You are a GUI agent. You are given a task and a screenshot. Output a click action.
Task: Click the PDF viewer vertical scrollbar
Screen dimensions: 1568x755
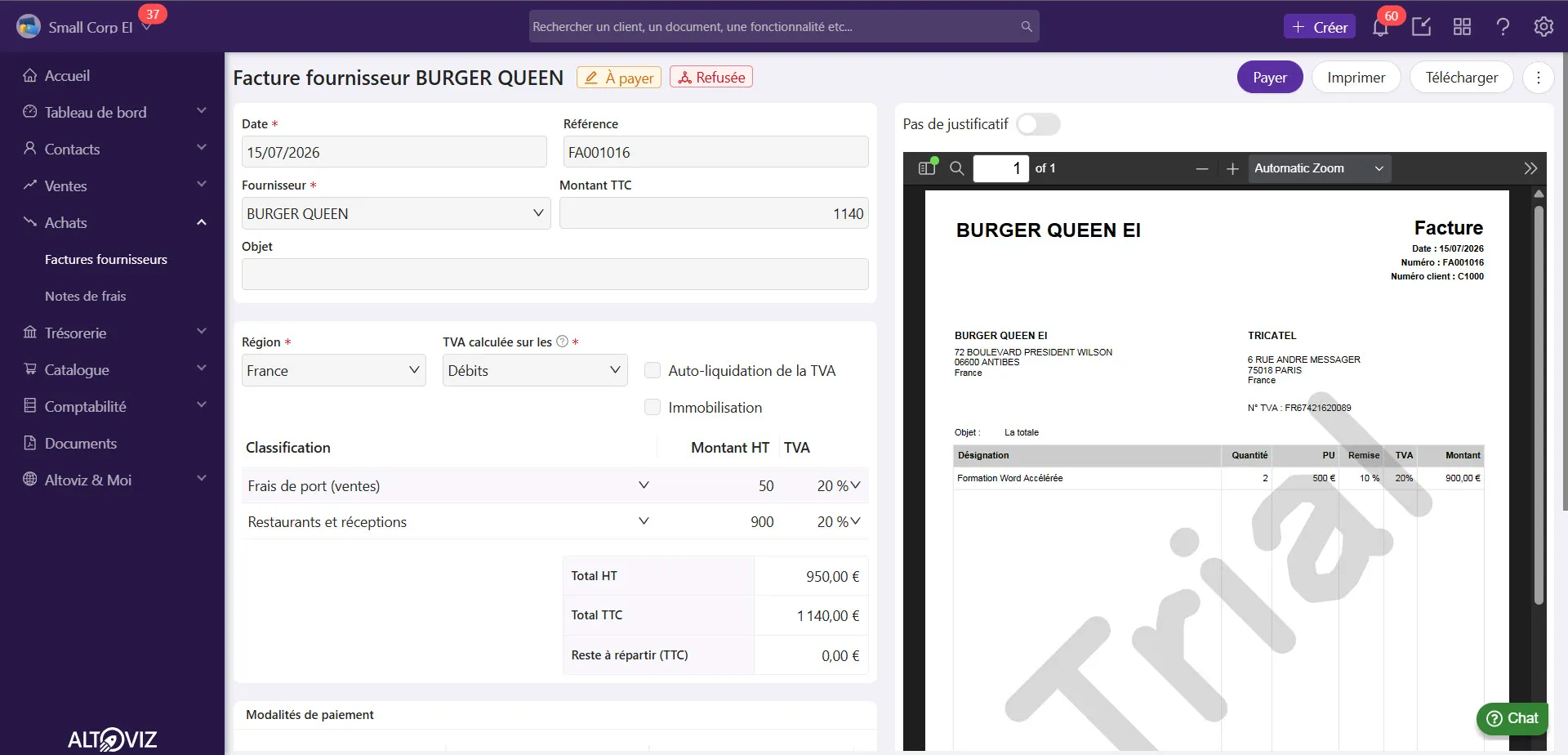point(1539,404)
